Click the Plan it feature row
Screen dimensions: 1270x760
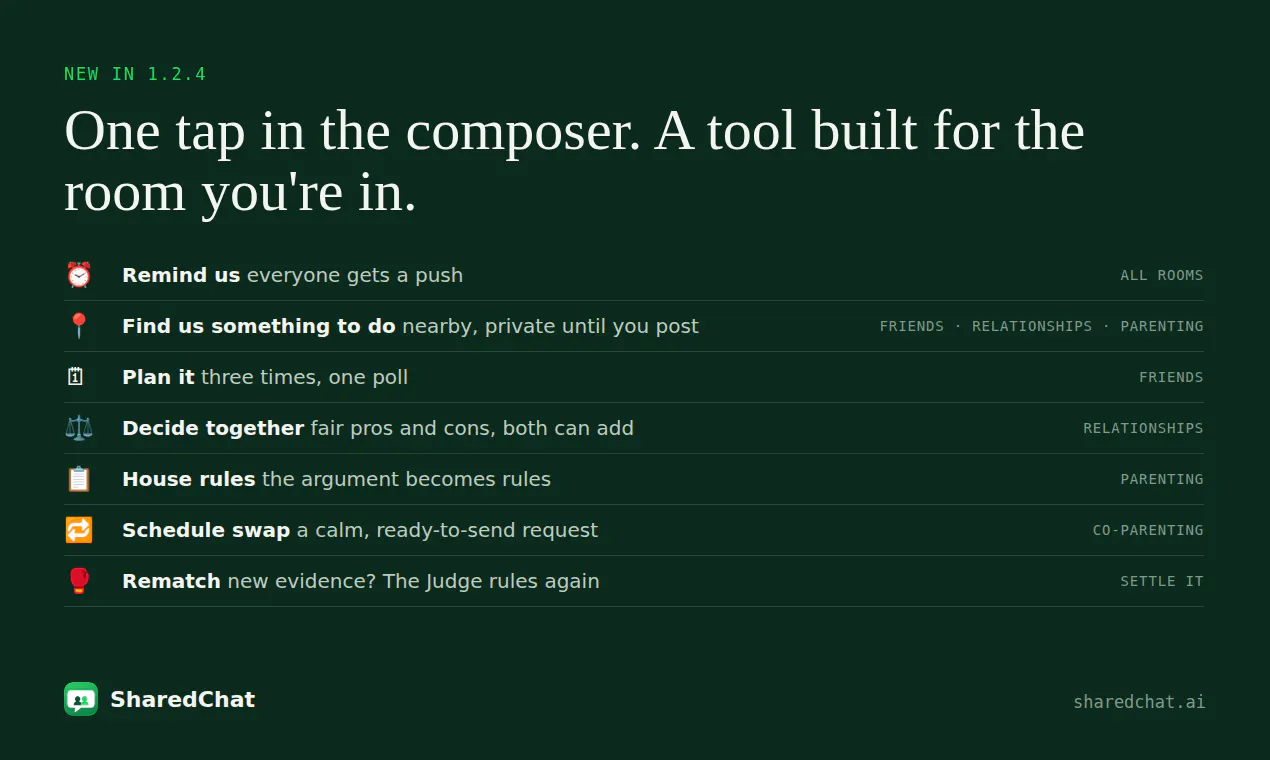(x=634, y=377)
